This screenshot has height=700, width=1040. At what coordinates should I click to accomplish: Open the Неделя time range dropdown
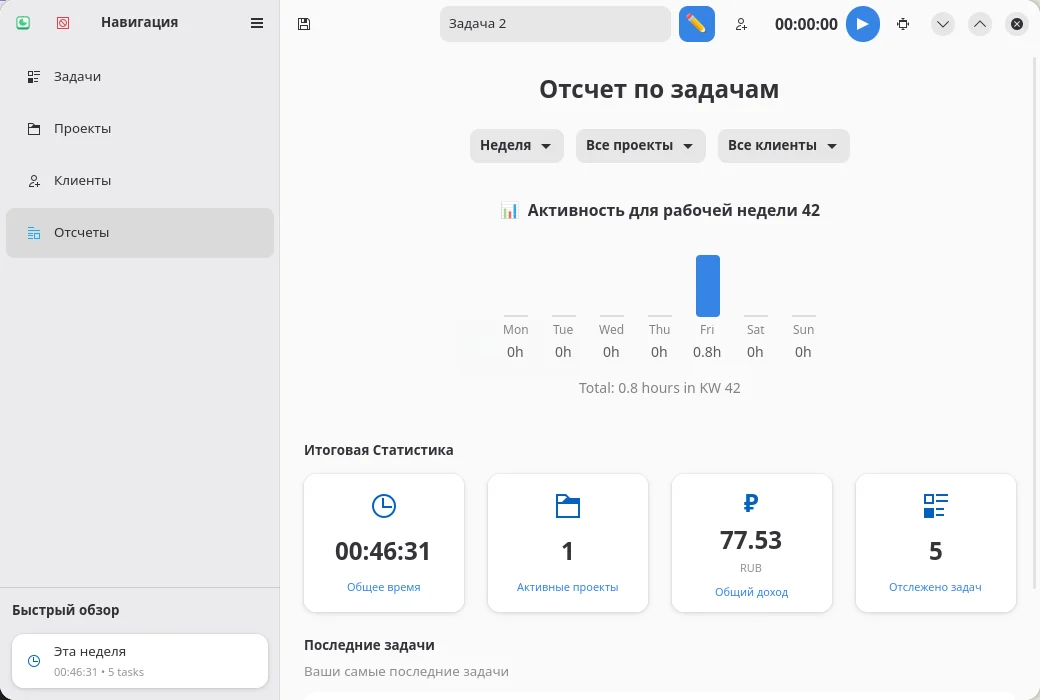[516, 145]
